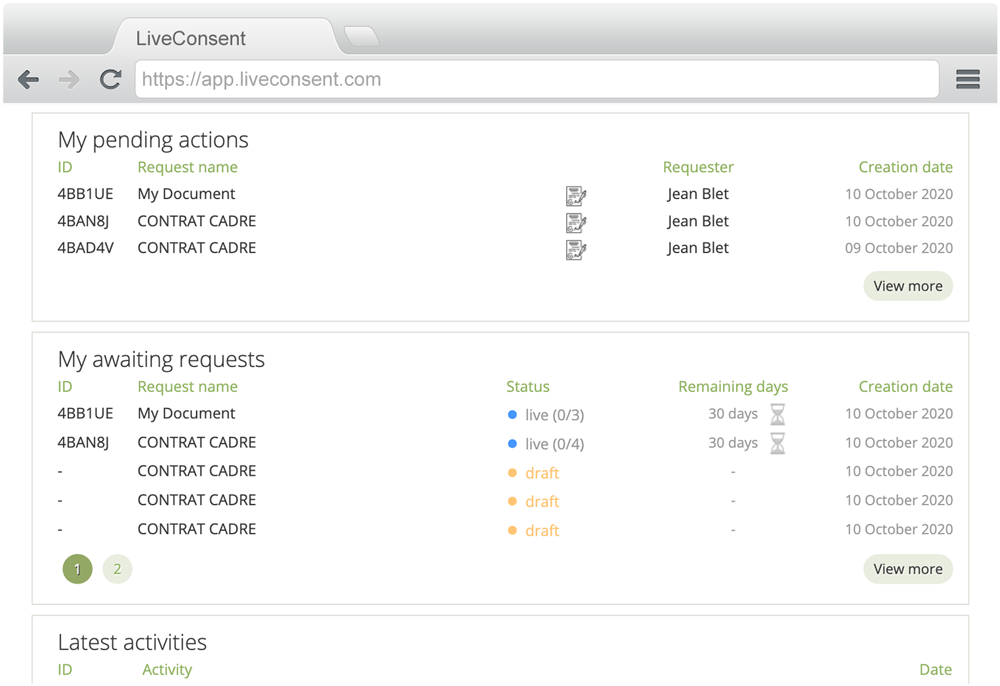Reload the page with refresh icon

pos(110,80)
